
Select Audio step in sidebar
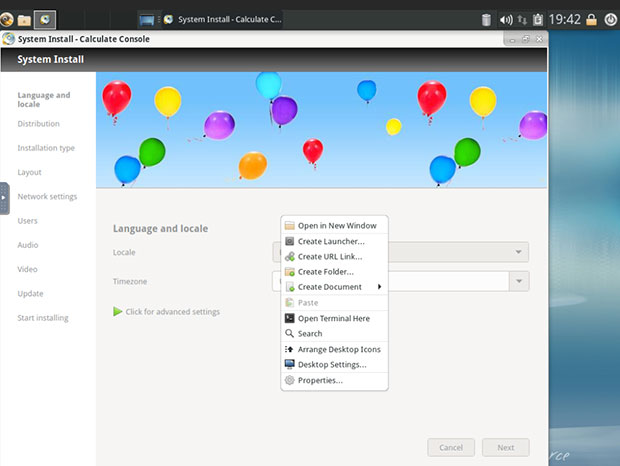pyautogui.click(x=28, y=245)
